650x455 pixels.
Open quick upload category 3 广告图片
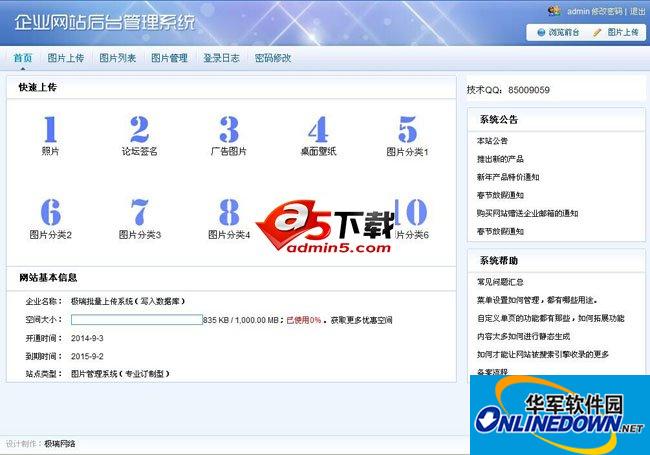pos(228,136)
